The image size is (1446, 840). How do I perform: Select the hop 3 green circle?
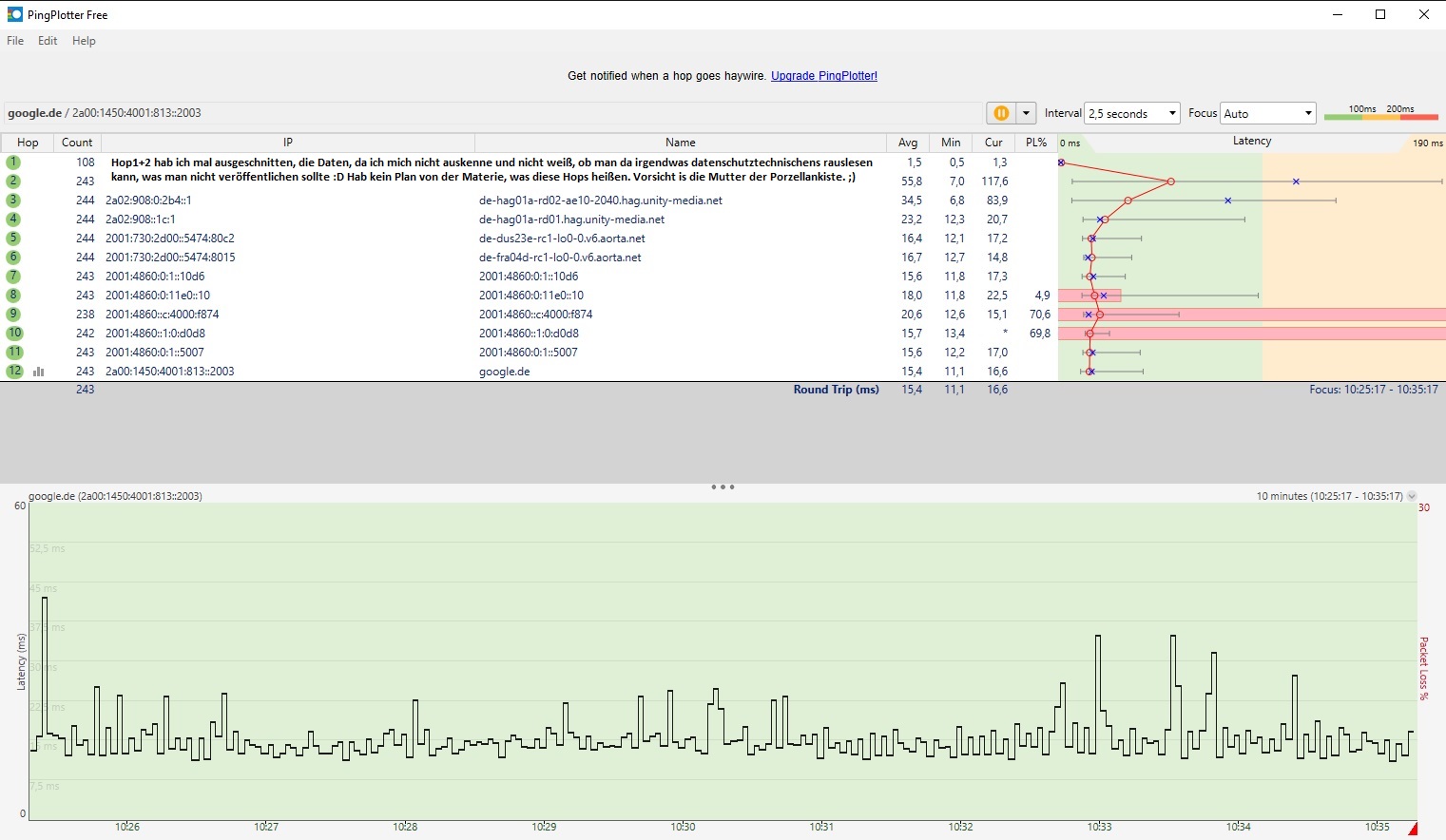click(x=13, y=200)
